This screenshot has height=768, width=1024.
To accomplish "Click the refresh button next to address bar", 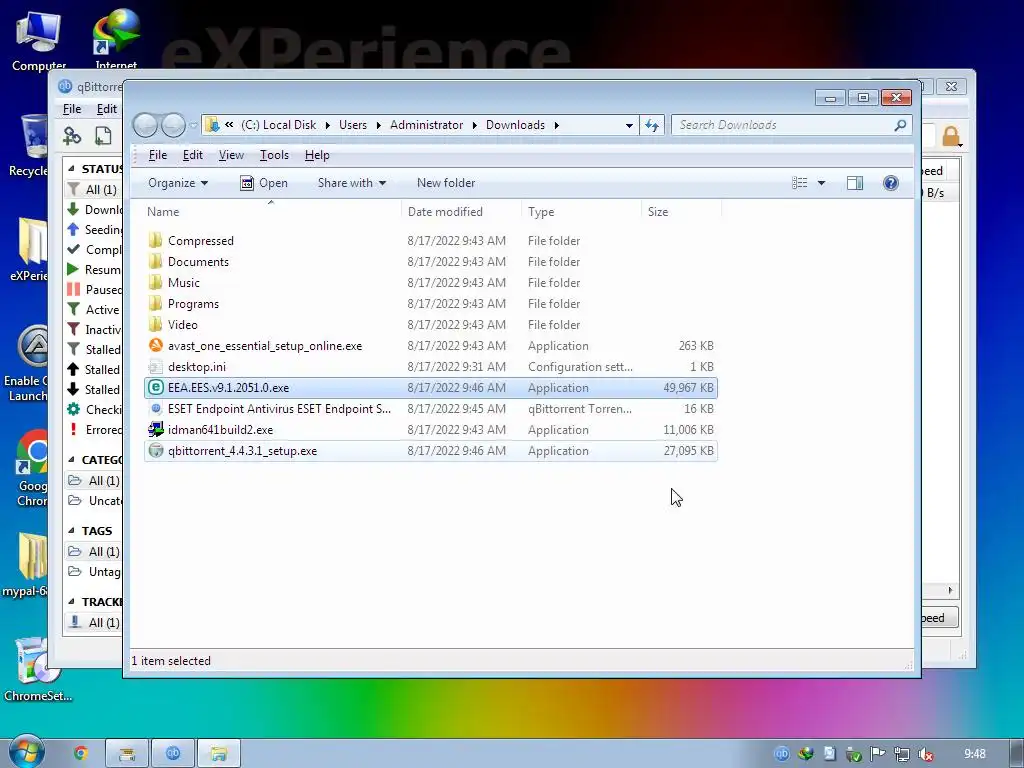I will [652, 125].
